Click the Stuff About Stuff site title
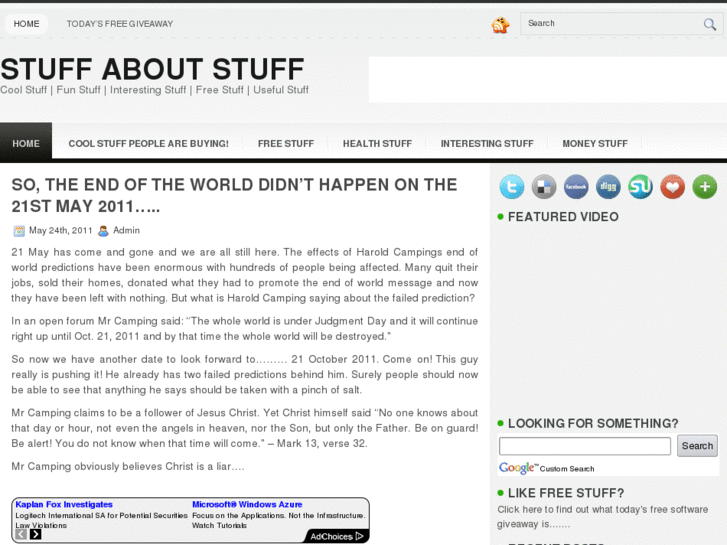727x545 pixels. point(153,69)
